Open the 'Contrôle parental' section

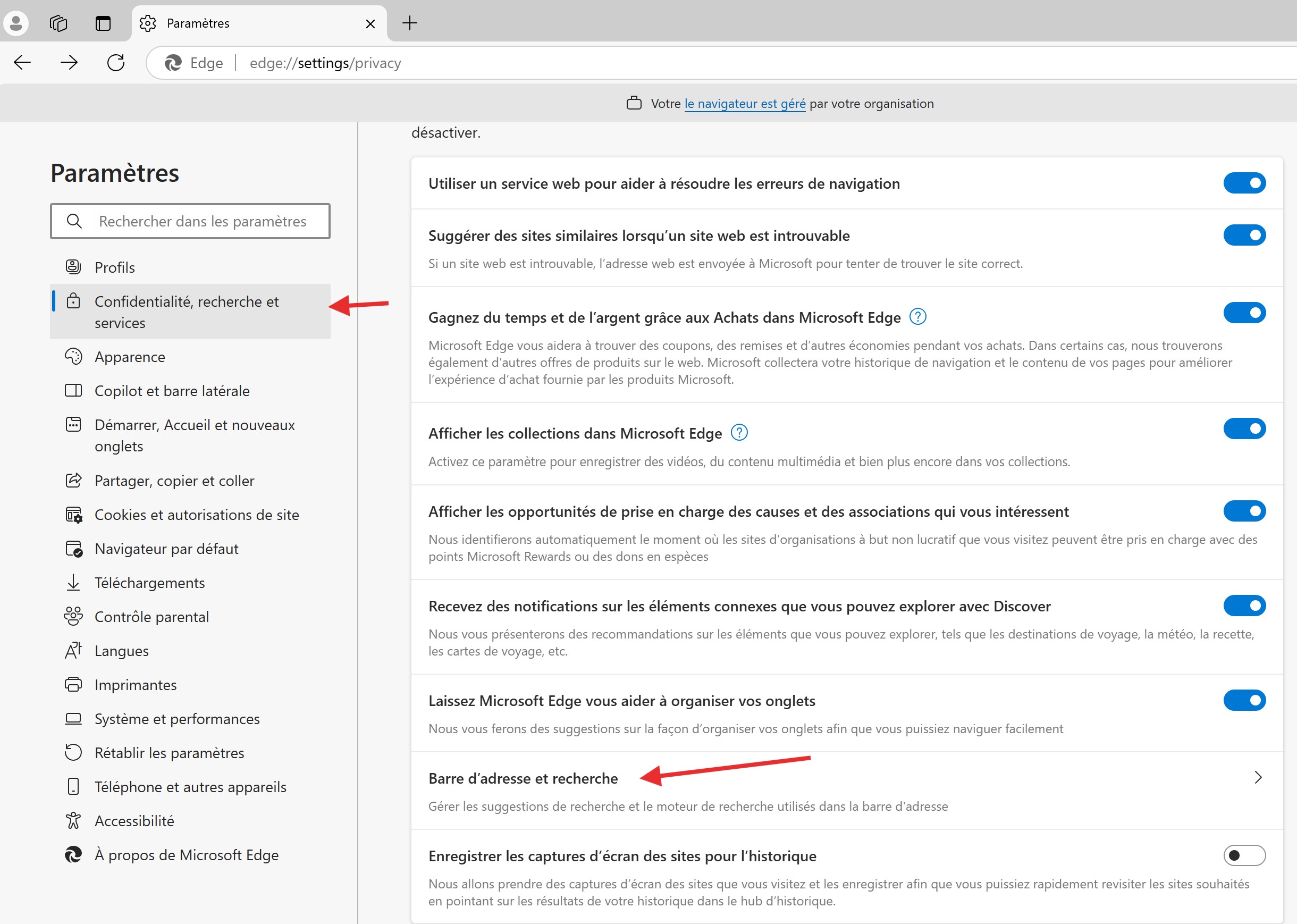(190, 617)
